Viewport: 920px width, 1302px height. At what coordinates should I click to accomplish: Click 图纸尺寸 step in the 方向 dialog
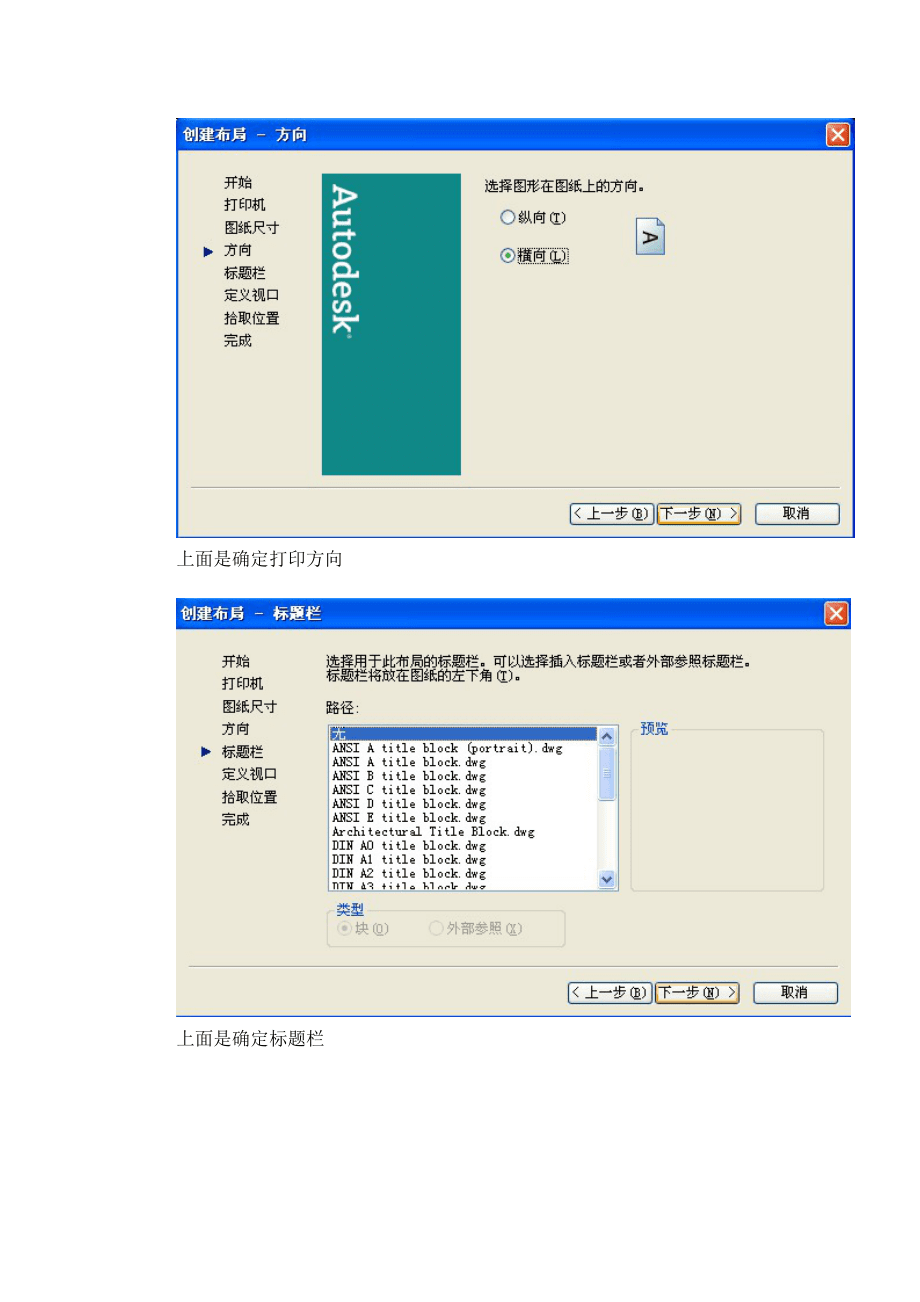(x=251, y=228)
